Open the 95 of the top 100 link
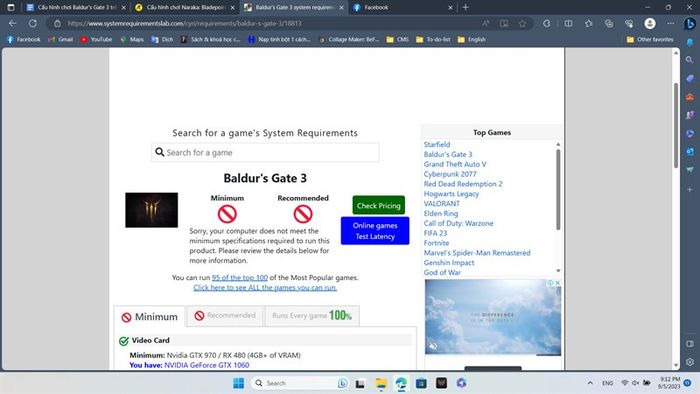This screenshot has height=394, width=700. 240,278
